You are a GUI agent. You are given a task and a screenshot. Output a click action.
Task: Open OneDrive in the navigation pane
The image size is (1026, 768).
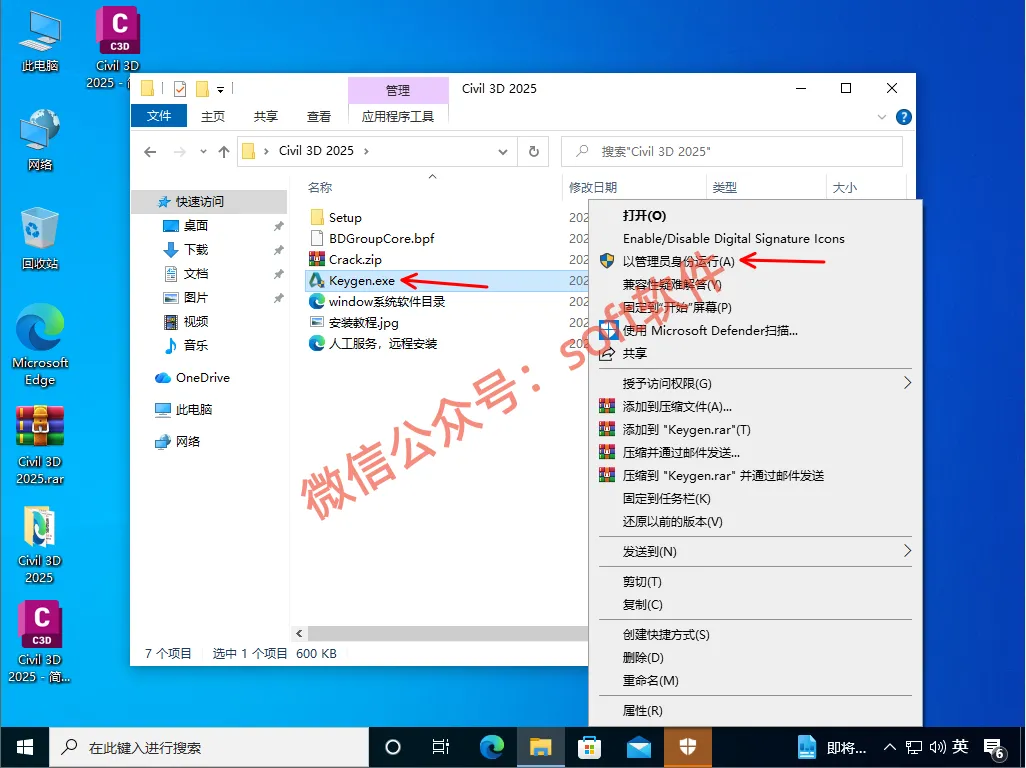[202, 377]
